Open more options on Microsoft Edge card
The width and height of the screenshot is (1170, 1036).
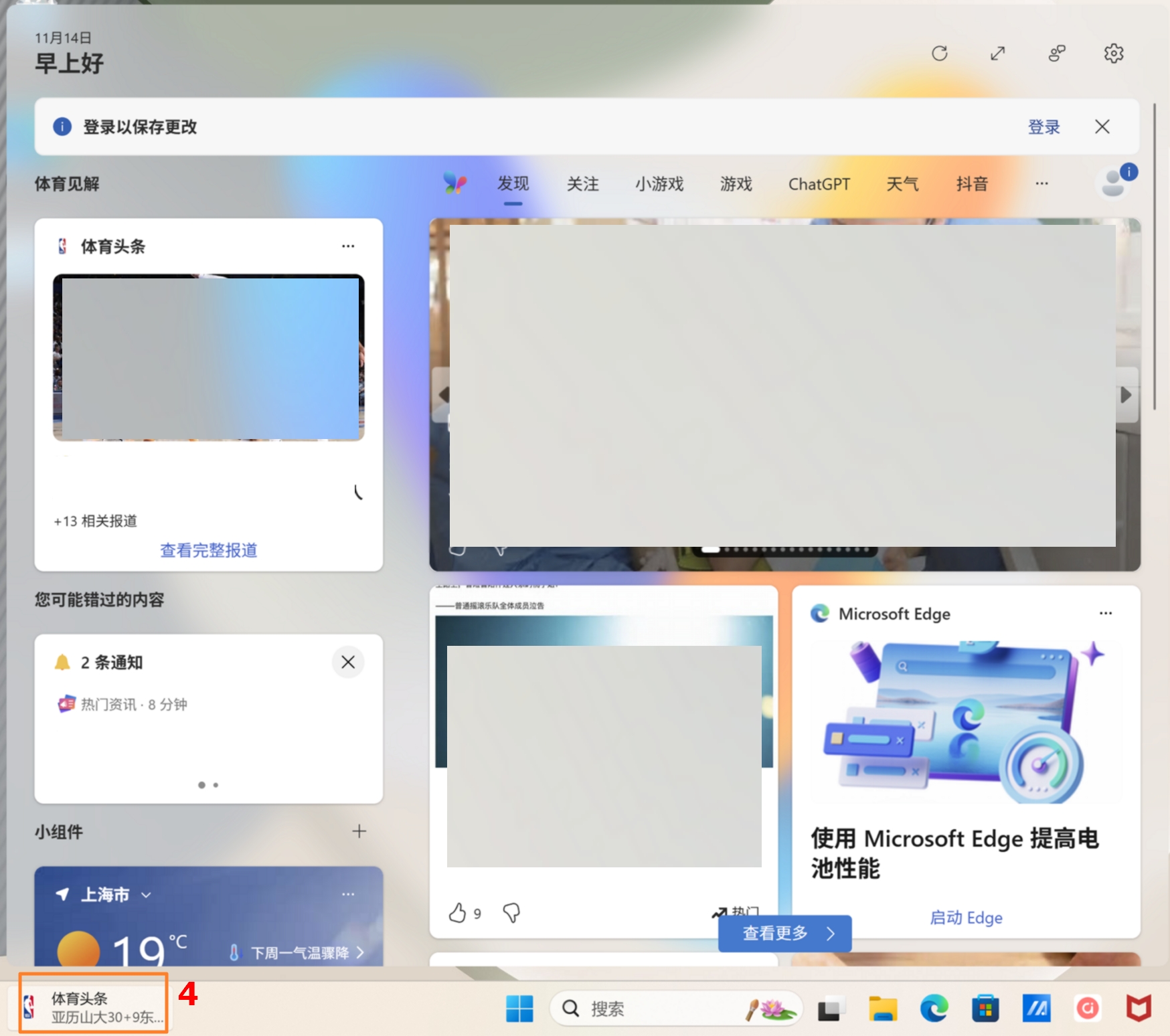coord(1105,613)
